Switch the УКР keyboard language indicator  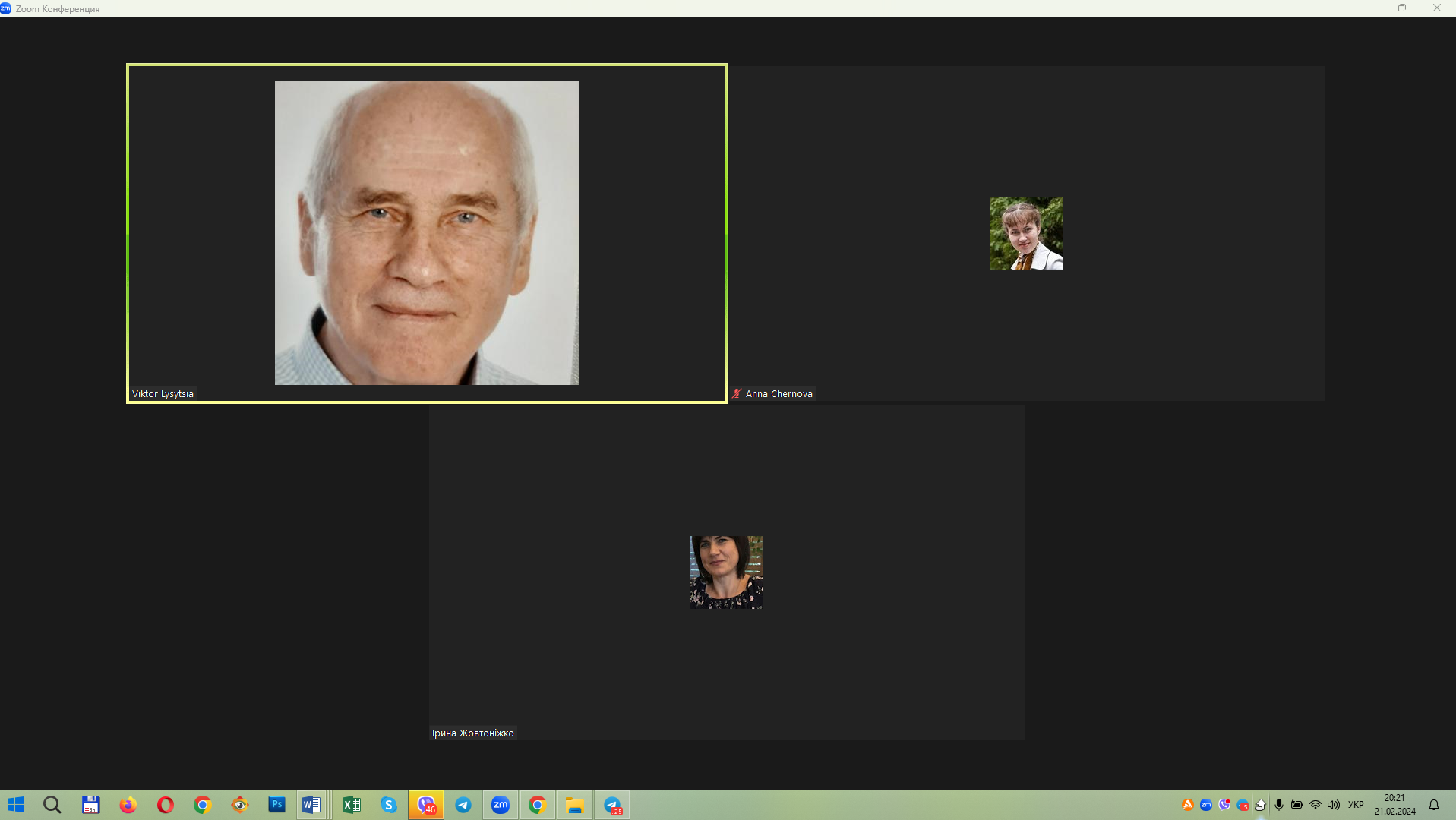coord(1356,805)
